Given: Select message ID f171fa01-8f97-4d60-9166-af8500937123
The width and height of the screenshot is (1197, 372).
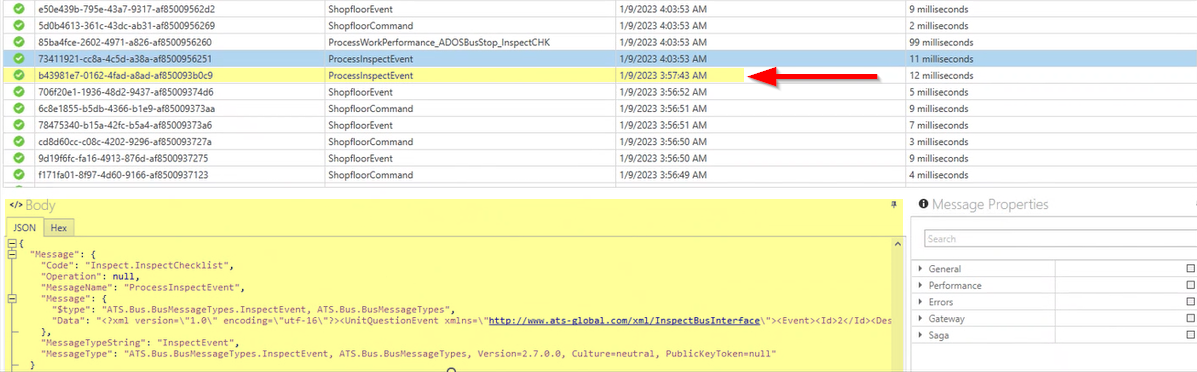Looking at the screenshot, I should [x=124, y=174].
